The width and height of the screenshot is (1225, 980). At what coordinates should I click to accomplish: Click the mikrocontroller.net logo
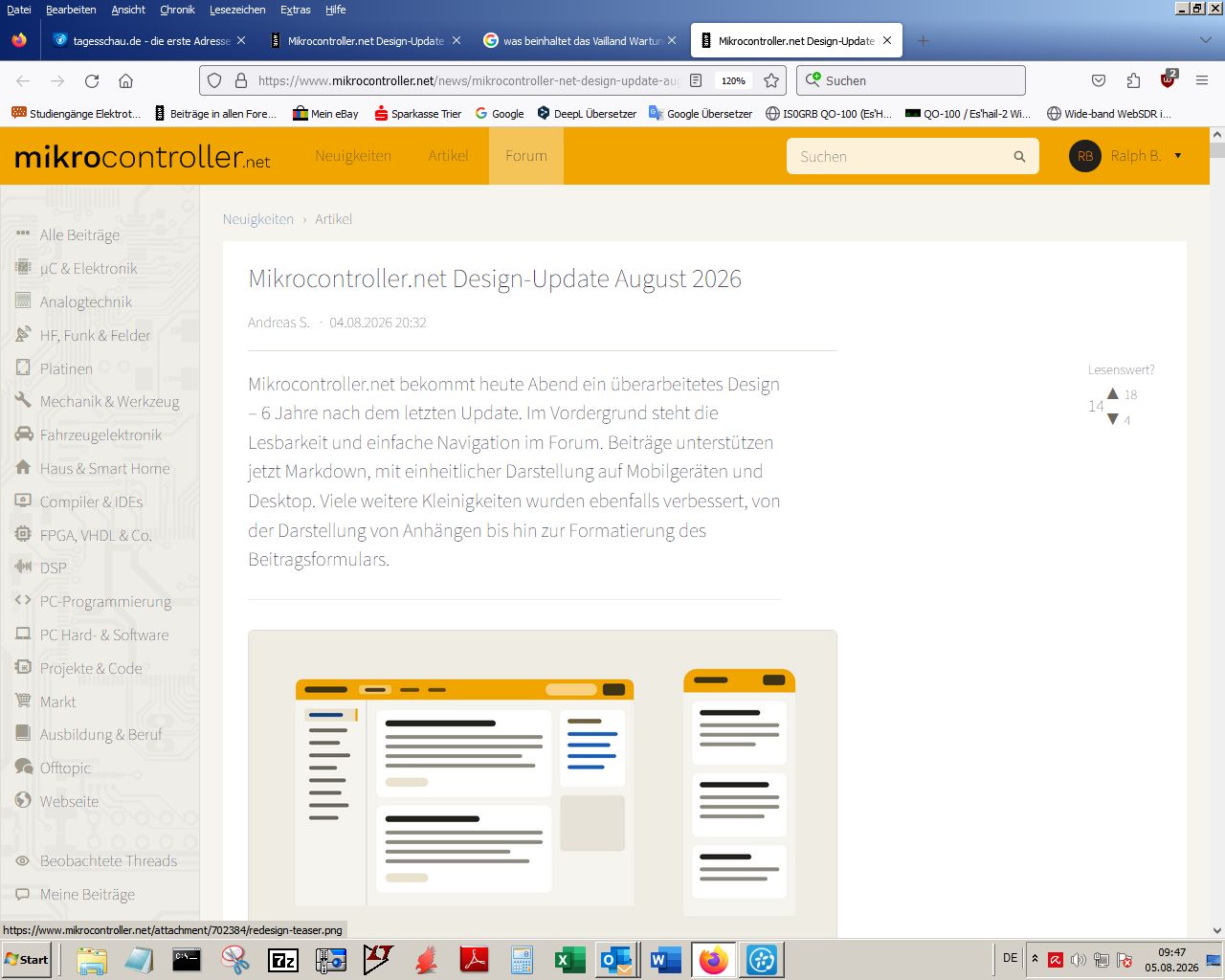[143, 157]
